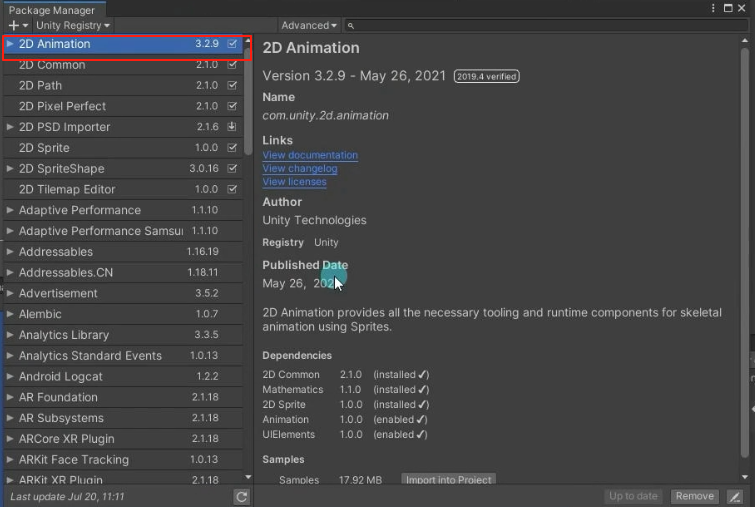Click the 2D Path installed check icon
The image size is (755, 507).
(x=232, y=85)
